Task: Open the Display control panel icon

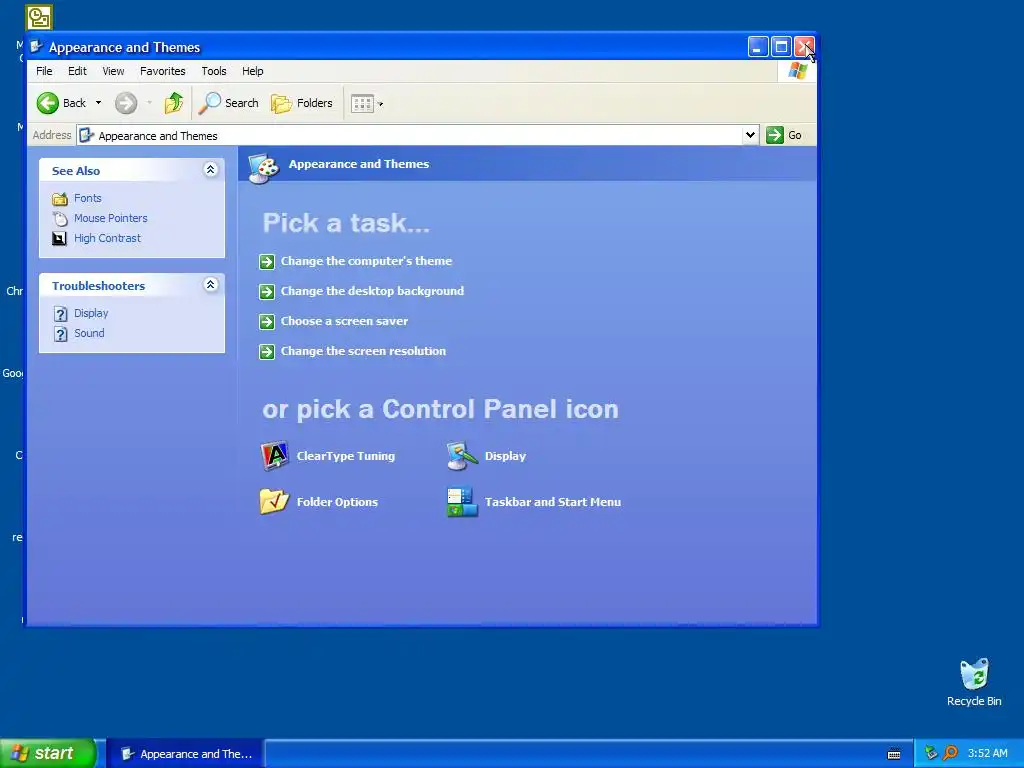Action: pyautogui.click(x=462, y=456)
